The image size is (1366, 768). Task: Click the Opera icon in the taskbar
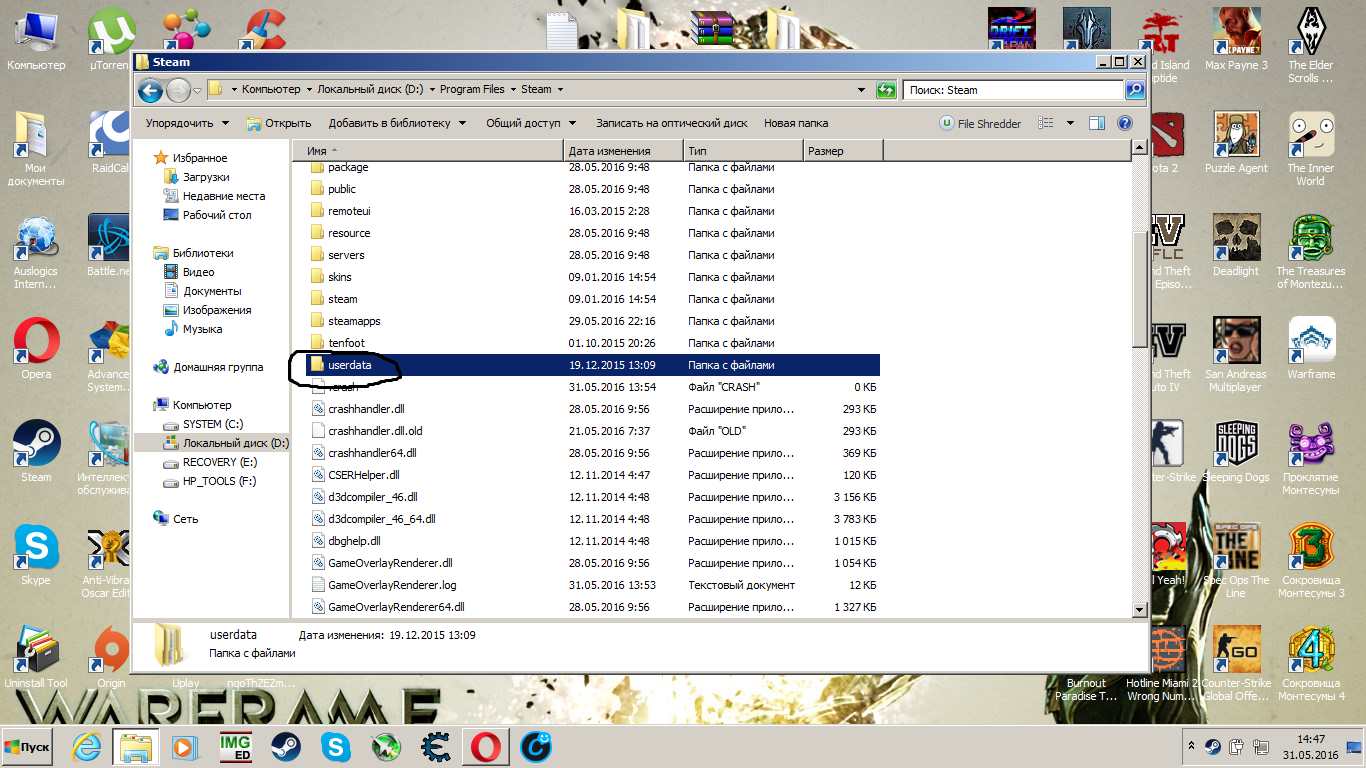point(486,746)
